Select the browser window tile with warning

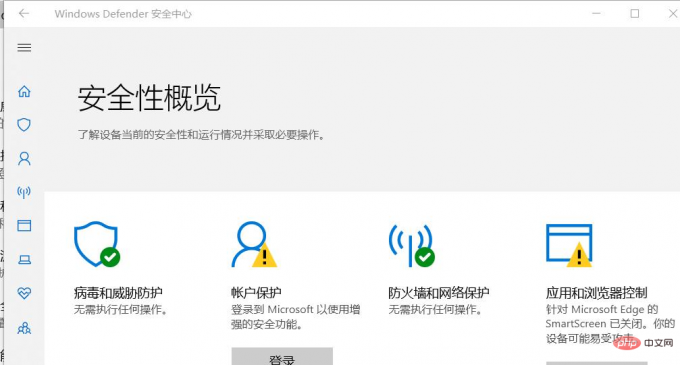(569, 245)
